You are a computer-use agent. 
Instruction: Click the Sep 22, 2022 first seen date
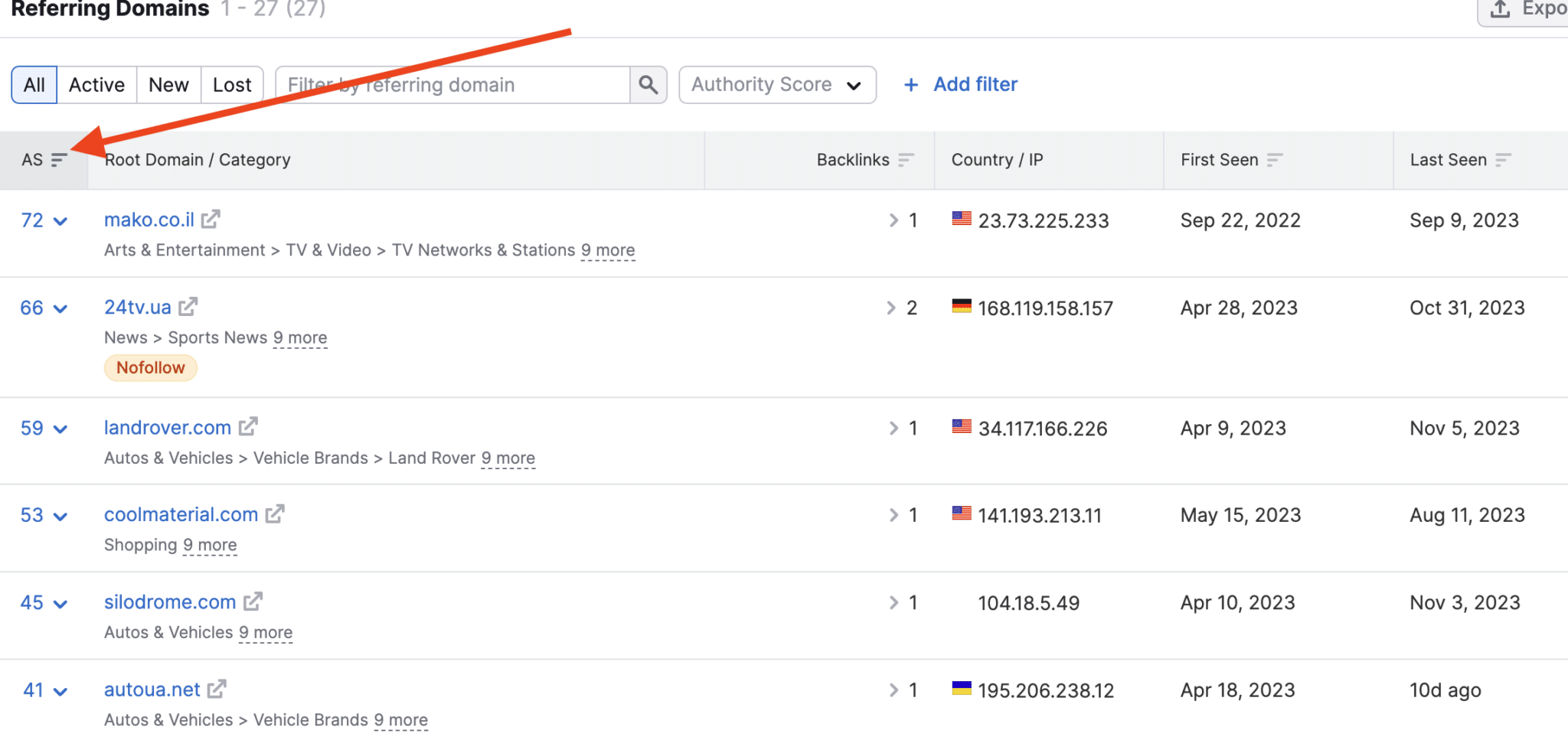(1240, 220)
